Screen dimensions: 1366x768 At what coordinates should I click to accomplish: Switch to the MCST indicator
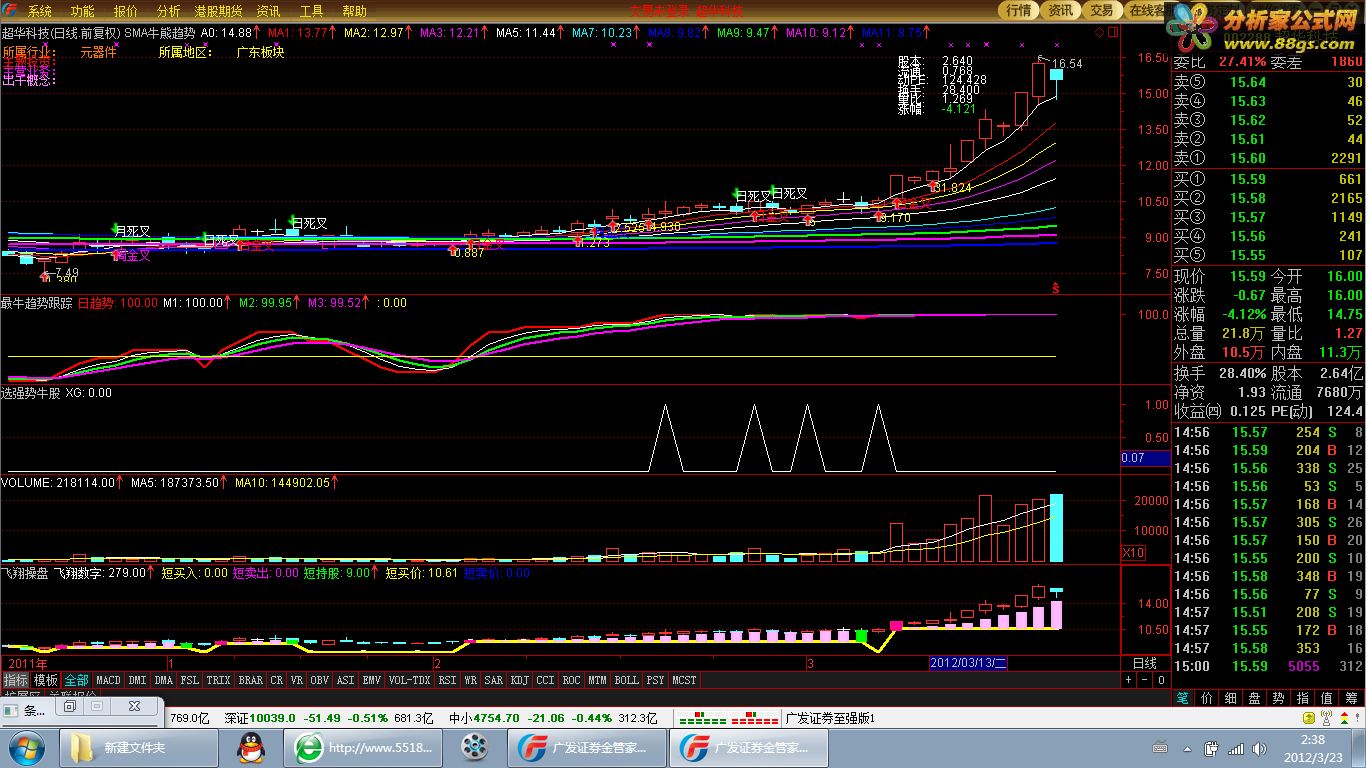coord(684,680)
